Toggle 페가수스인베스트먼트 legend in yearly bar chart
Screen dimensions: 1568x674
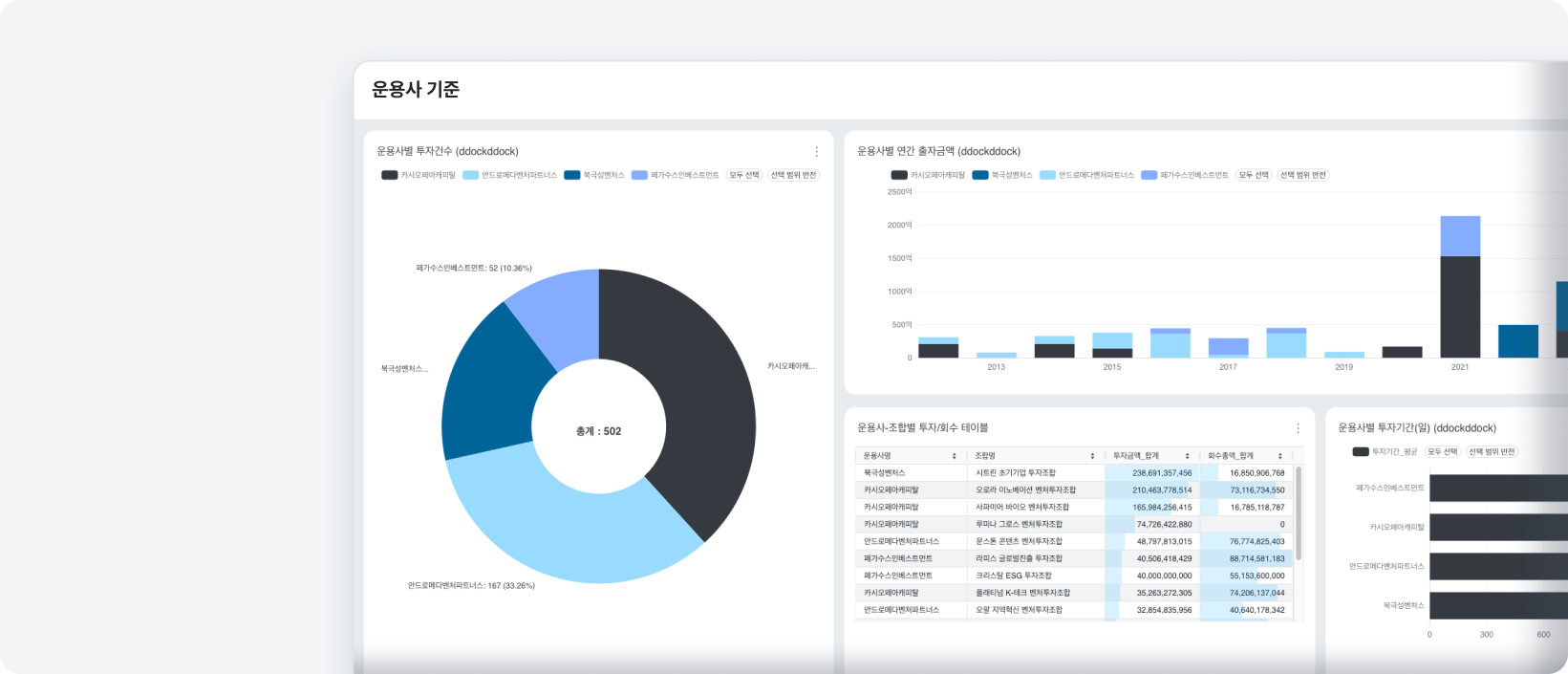point(1185,175)
